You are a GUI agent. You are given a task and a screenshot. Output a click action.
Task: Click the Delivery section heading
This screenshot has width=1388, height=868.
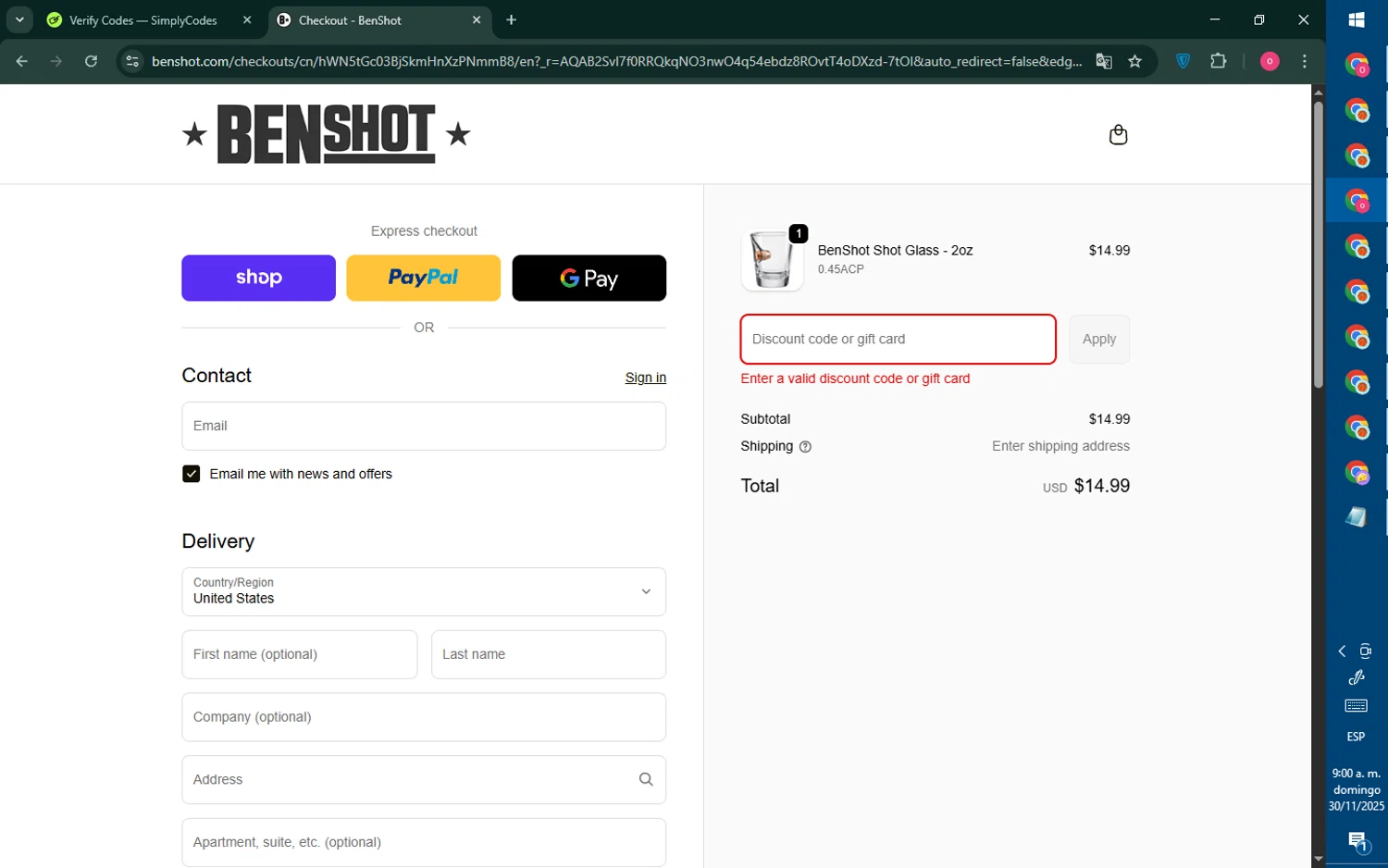click(x=218, y=541)
